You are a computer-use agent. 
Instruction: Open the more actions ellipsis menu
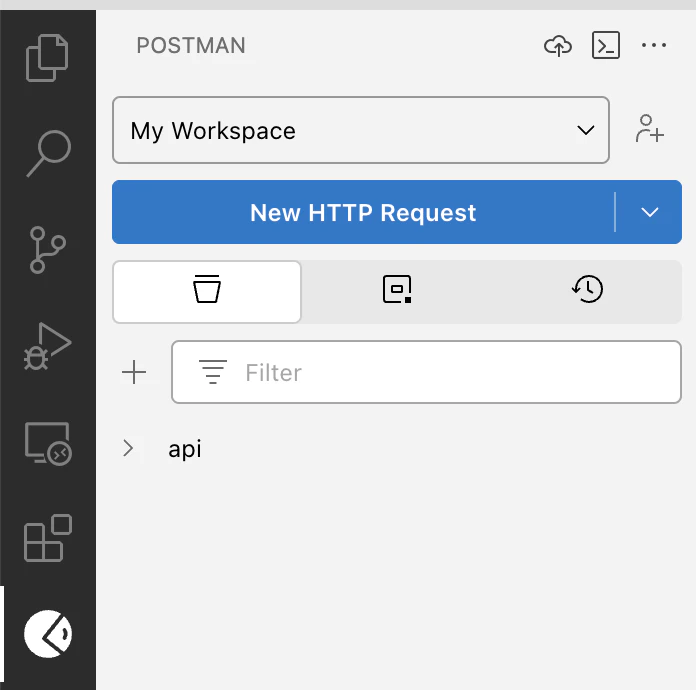click(654, 45)
